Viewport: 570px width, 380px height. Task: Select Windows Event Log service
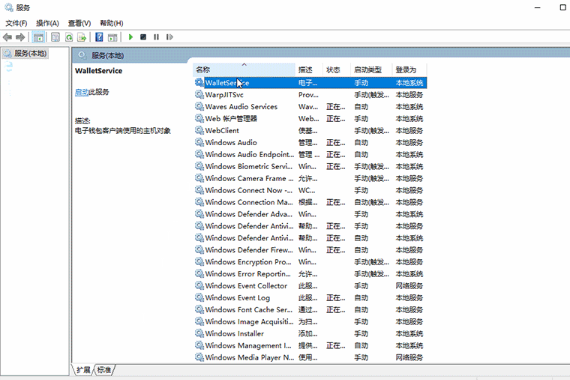[x=310, y=298]
